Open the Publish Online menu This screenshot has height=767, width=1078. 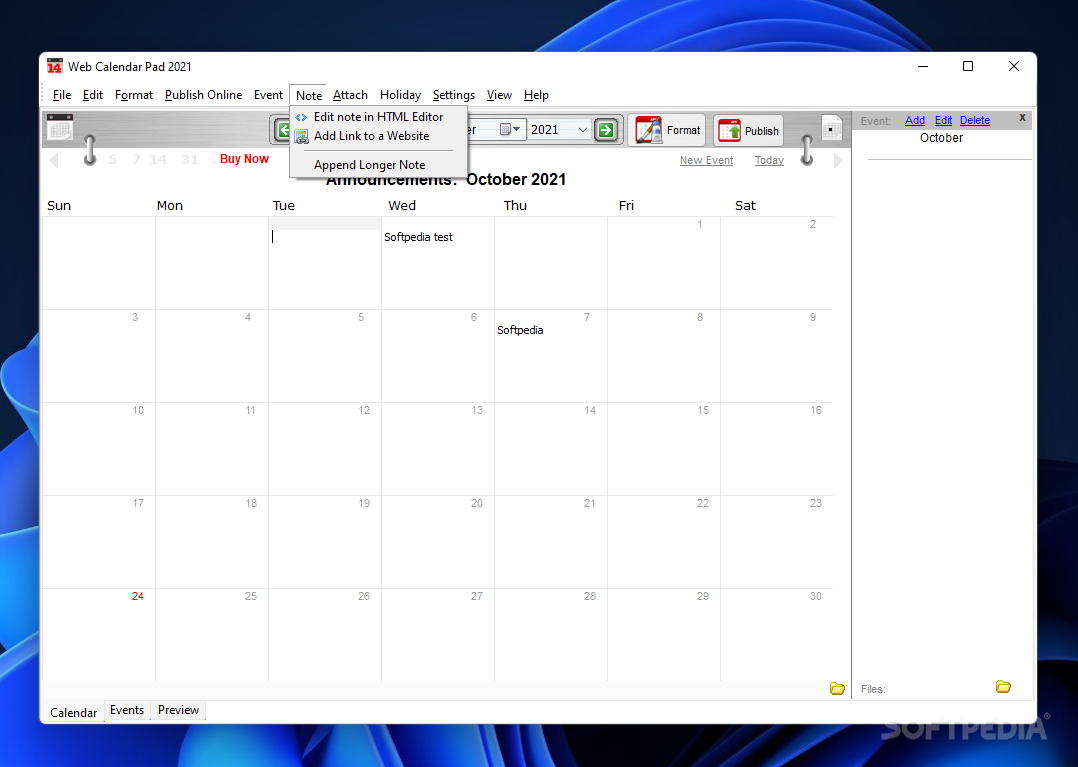pyautogui.click(x=203, y=95)
